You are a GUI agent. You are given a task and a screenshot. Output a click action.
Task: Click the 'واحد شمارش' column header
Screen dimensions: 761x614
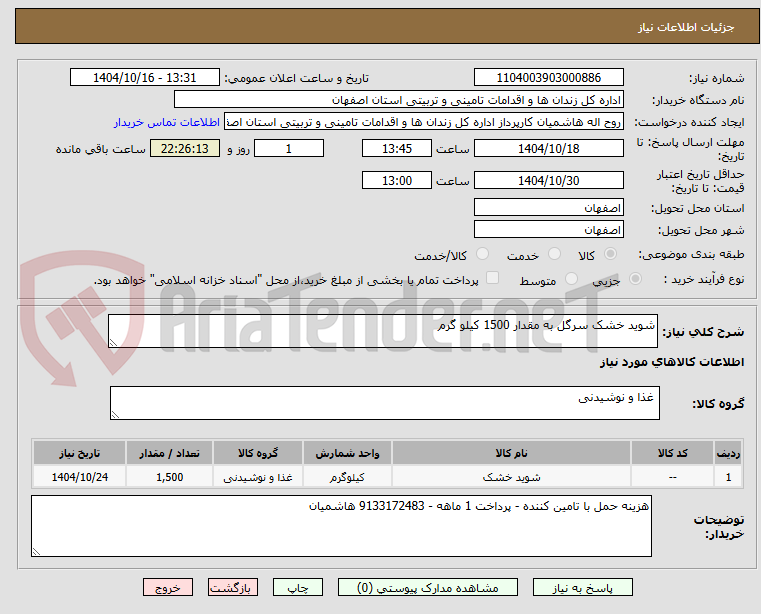pos(347,453)
